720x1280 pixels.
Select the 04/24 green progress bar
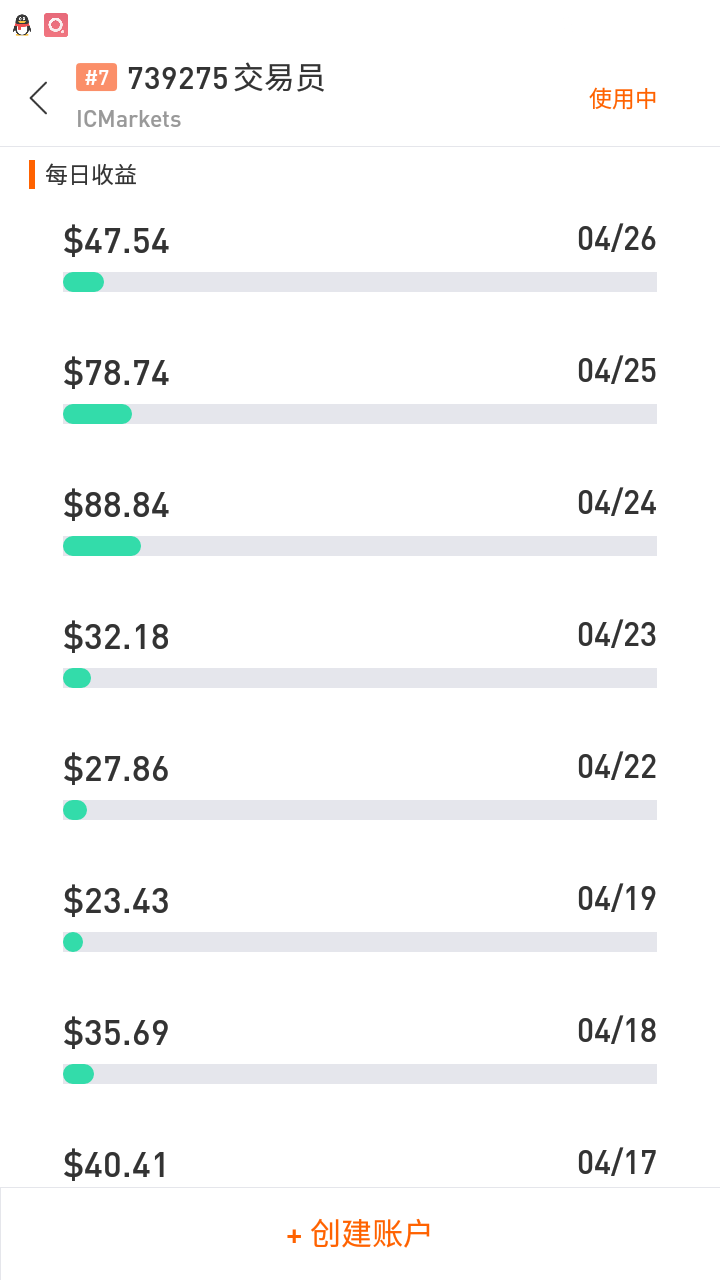[102, 546]
